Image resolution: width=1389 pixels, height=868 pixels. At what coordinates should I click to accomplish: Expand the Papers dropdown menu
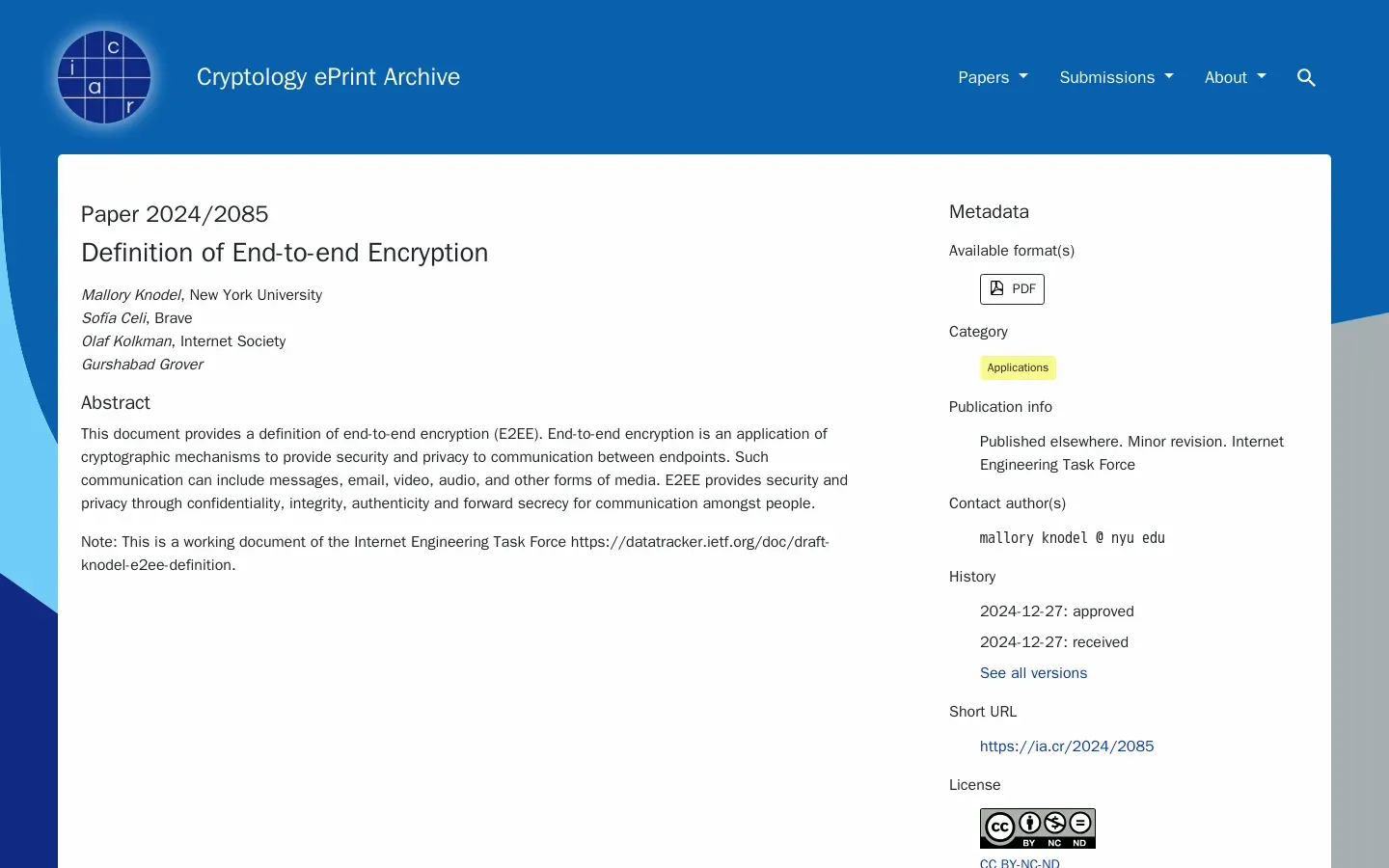[993, 77]
